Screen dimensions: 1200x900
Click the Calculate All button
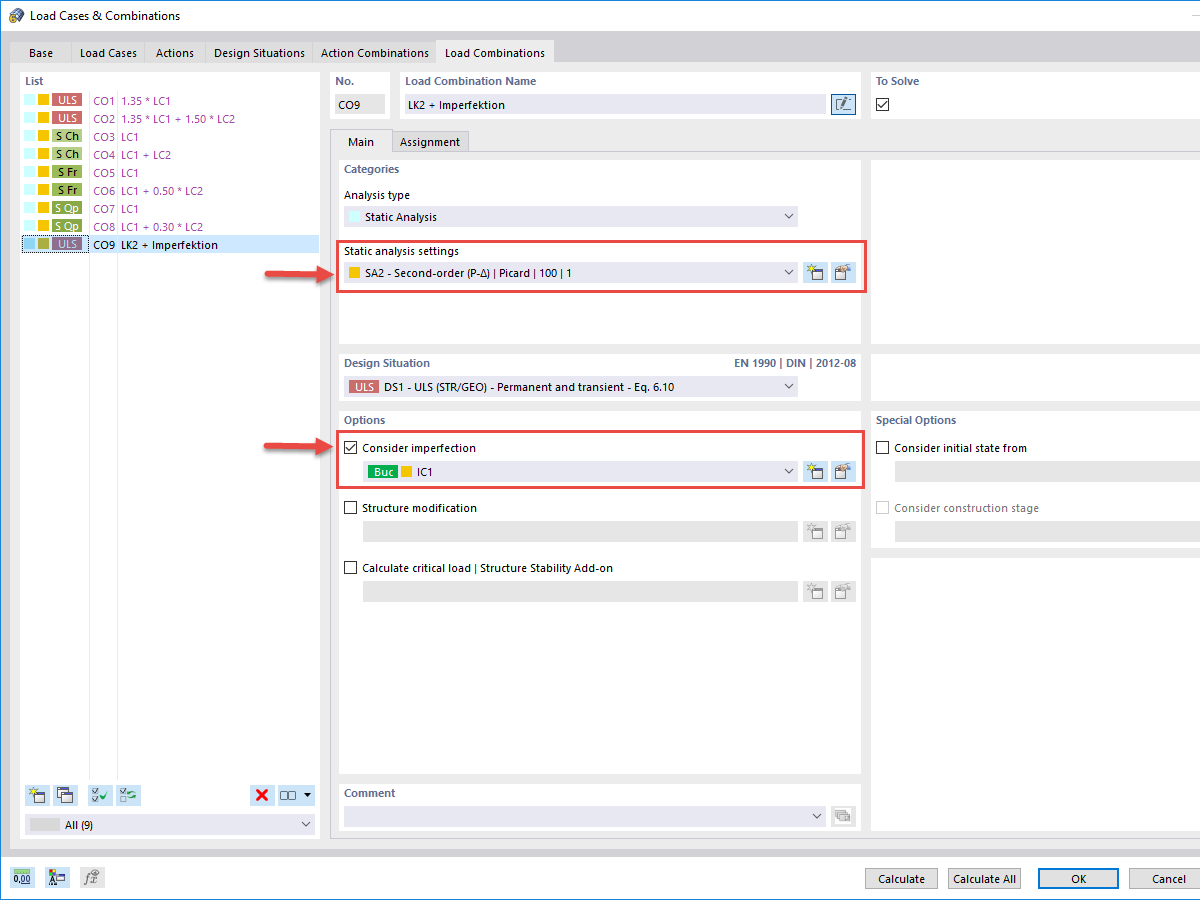click(x=984, y=878)
